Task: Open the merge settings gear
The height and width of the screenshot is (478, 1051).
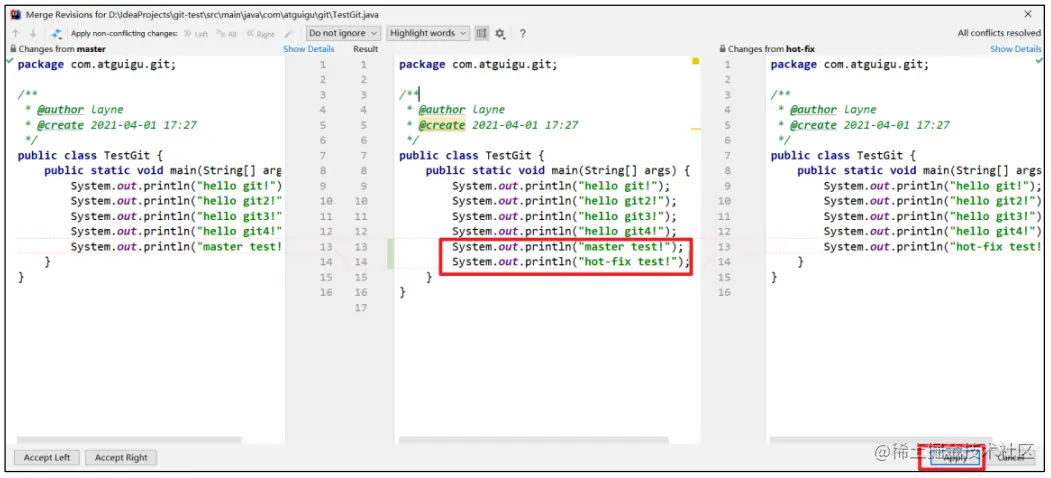Action: pos(500,34)
